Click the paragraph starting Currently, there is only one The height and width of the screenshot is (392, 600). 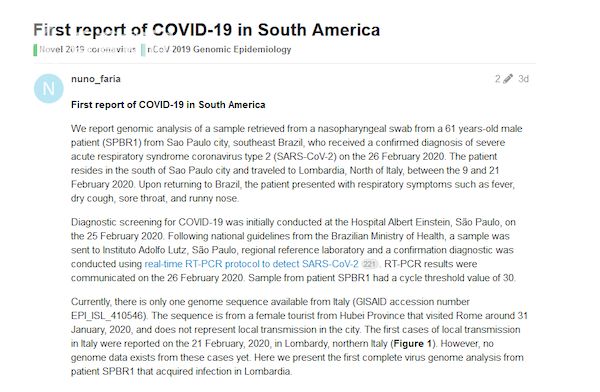pos(299,336)
